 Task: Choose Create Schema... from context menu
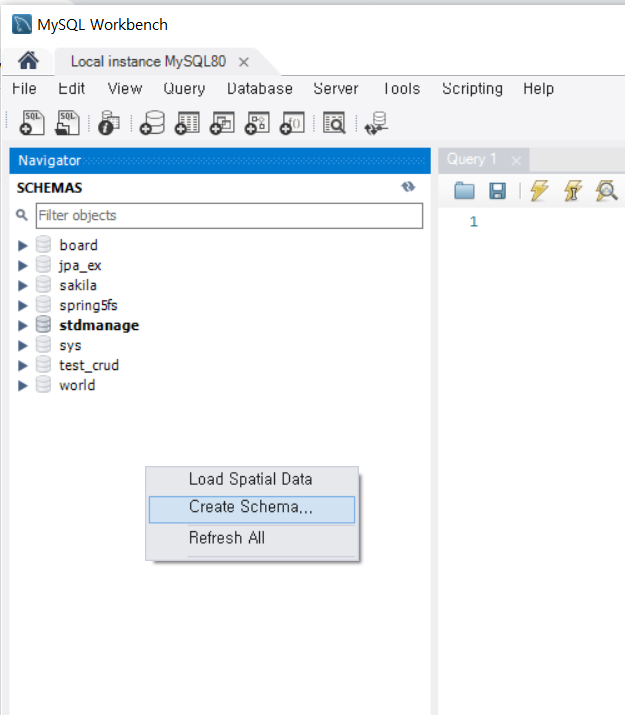tap(252, 509)
